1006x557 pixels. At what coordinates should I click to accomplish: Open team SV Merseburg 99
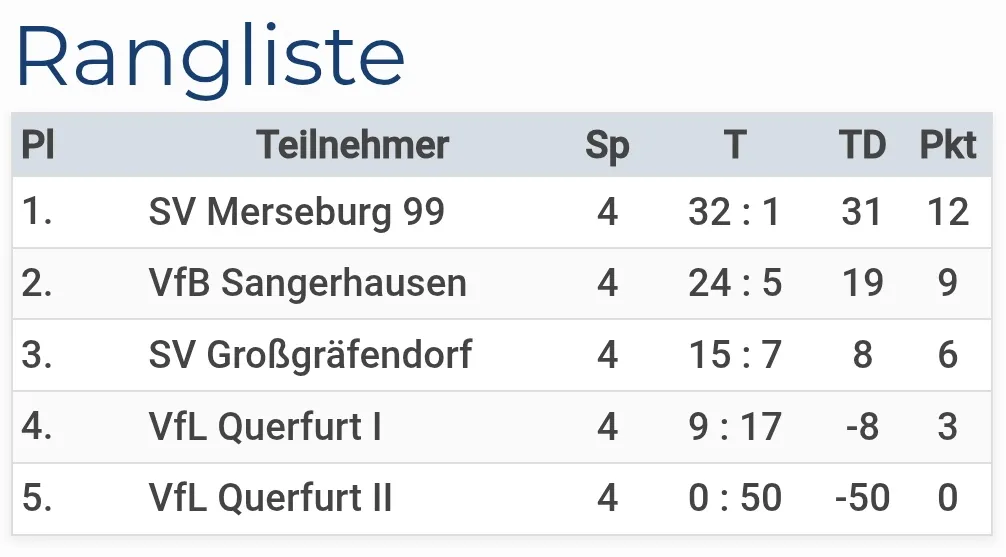pyautogui.click(x=297, y=212)
